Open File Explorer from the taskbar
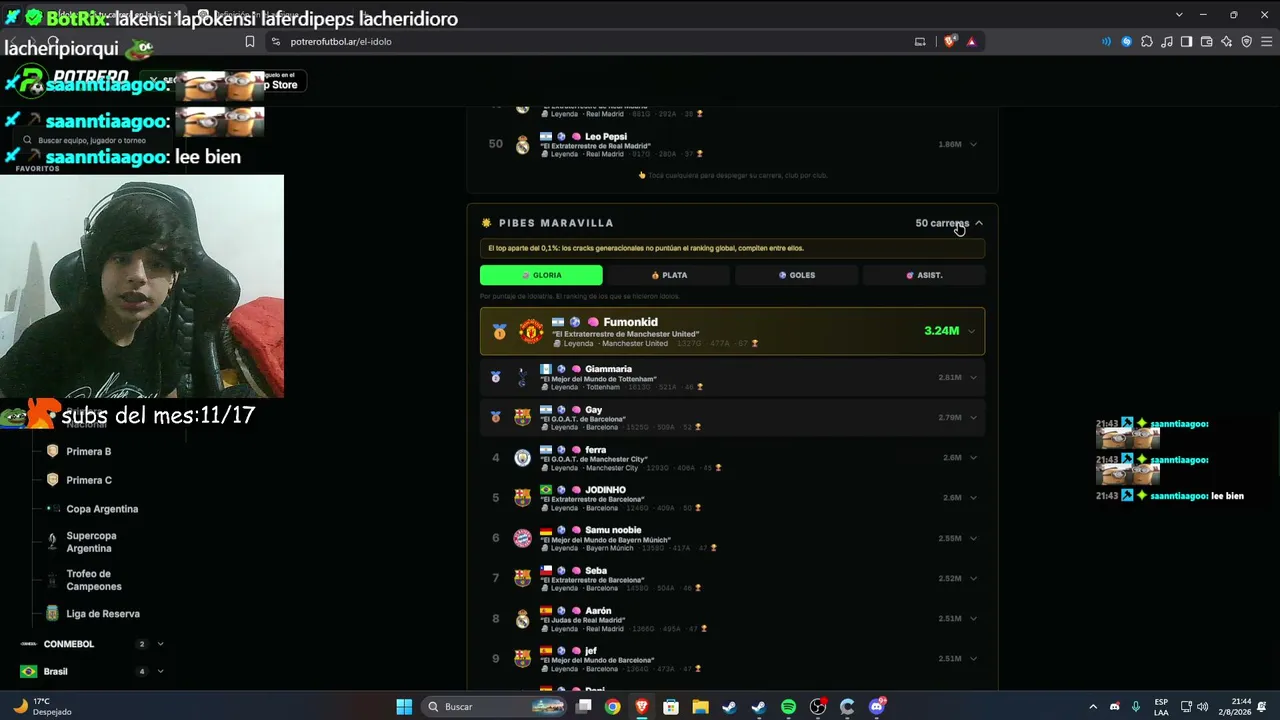The width and height of the screenshot is (1280, 720). [701, 707]
